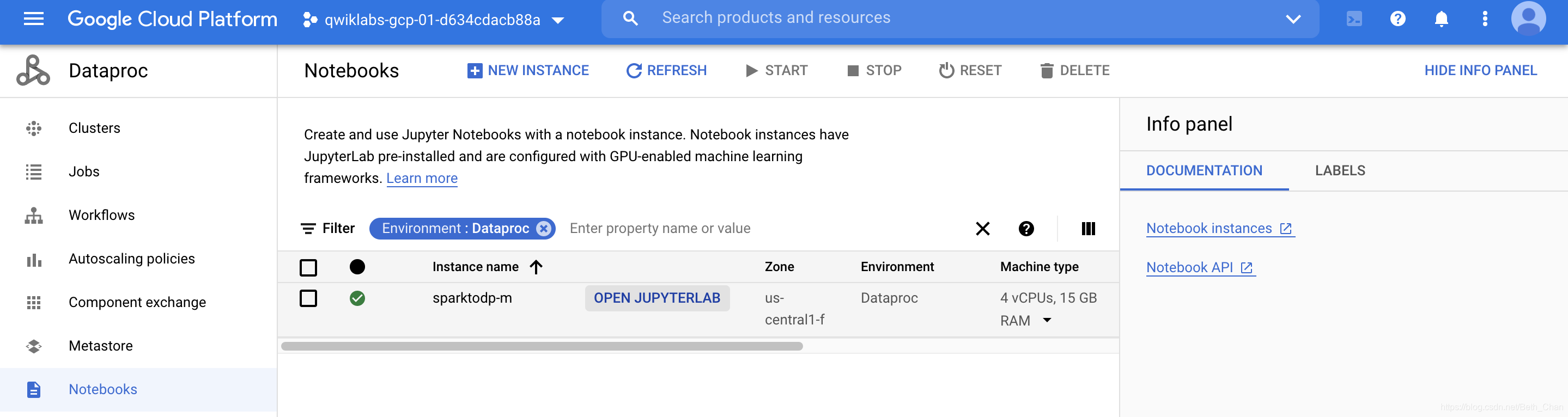Create a NEW INSTANCE
This screenshot has height=417, width=1568.
point(528,71)
